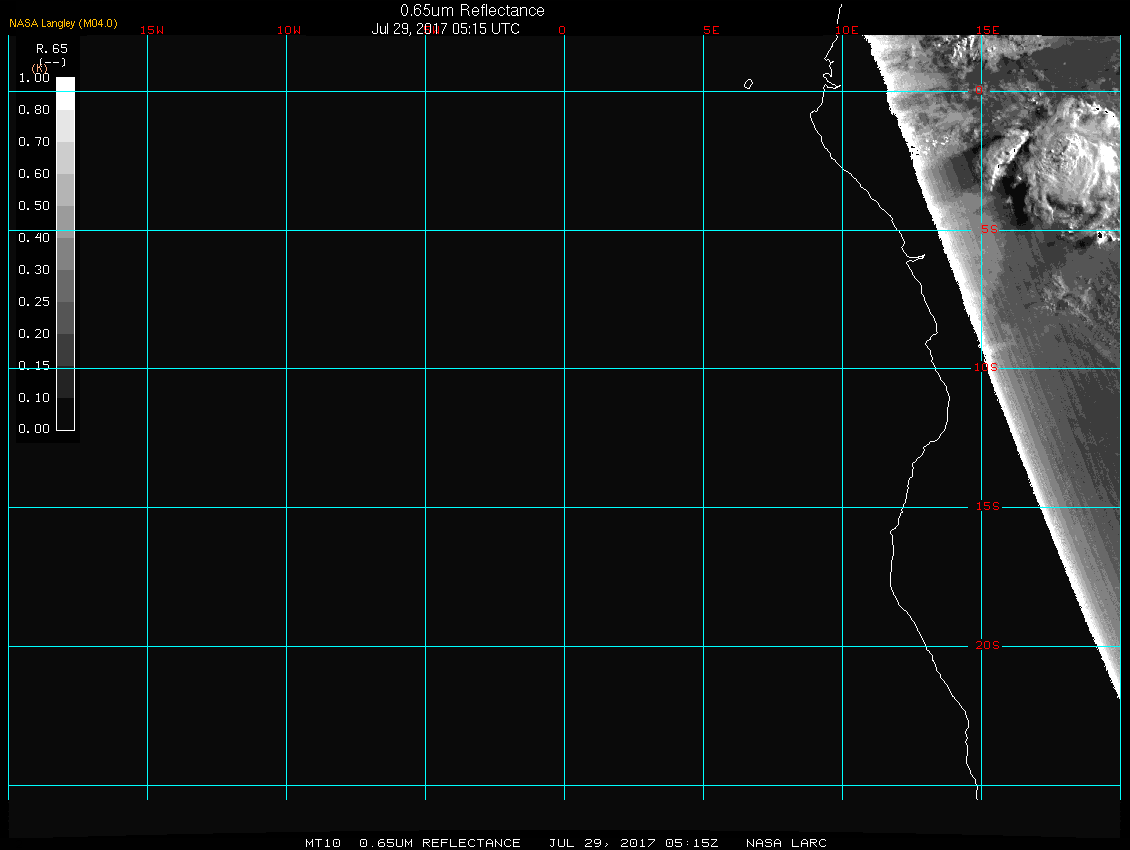
Task: Click the 0.25 reflectance scale label
Action: (x=34, y=302)
